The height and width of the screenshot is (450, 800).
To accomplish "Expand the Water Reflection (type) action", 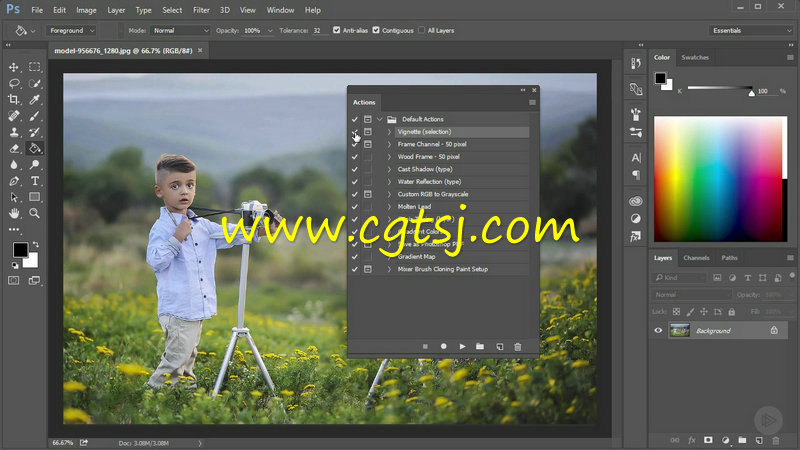I will tap(389, 182).
